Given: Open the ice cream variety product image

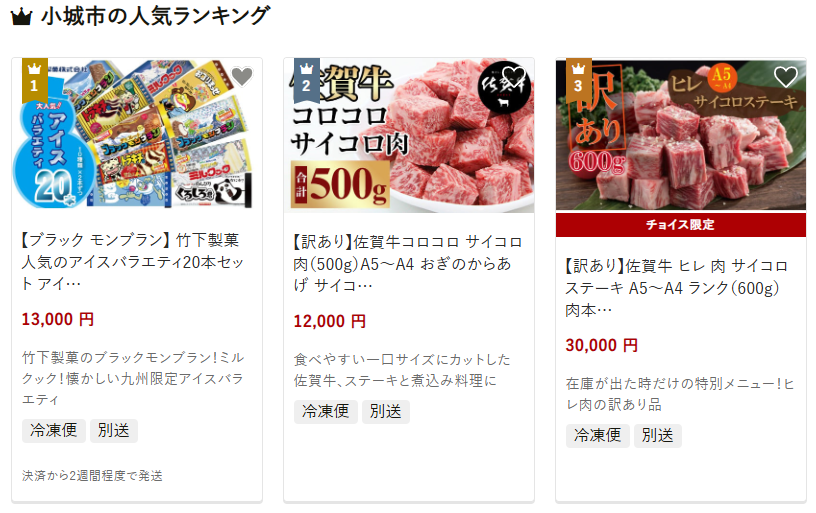Looking at the screenshot, I should tap(137, 134).
